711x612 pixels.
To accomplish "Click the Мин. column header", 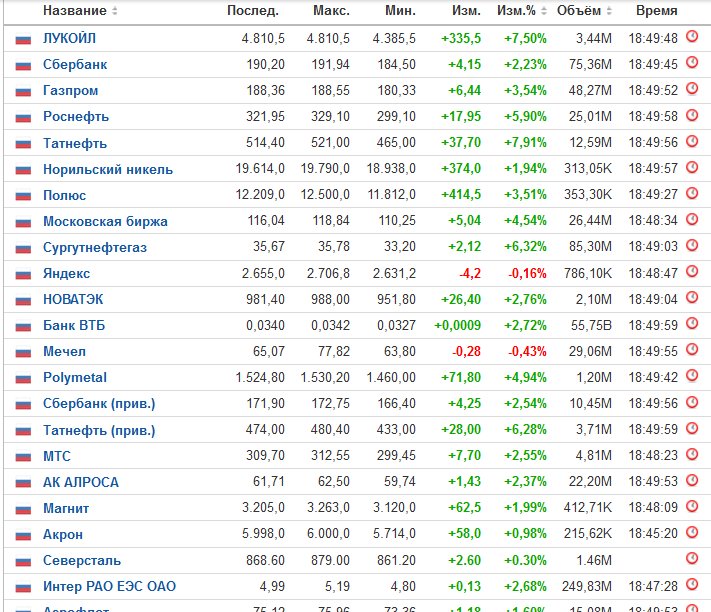I will point(400,10).
